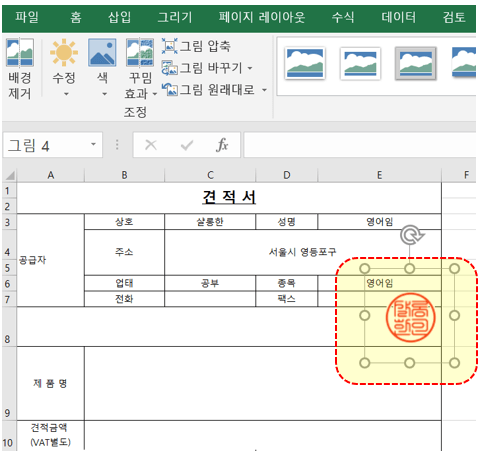Click the rotation handle above the stamp
This screenshot has height=459, width=484.
[411, 235]
